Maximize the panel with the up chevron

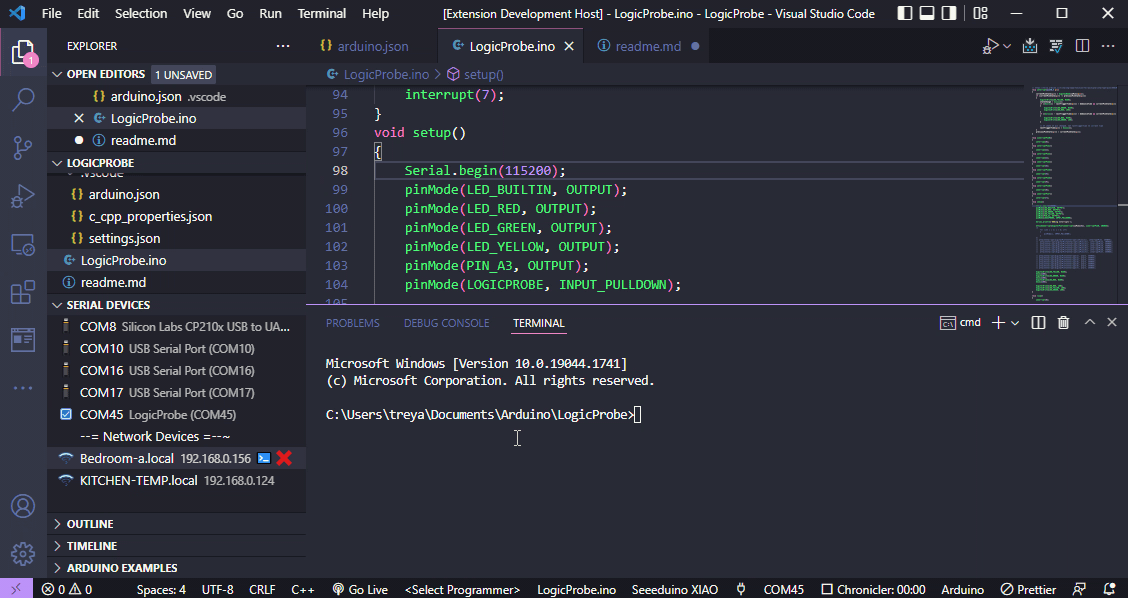click(1090, 322)
